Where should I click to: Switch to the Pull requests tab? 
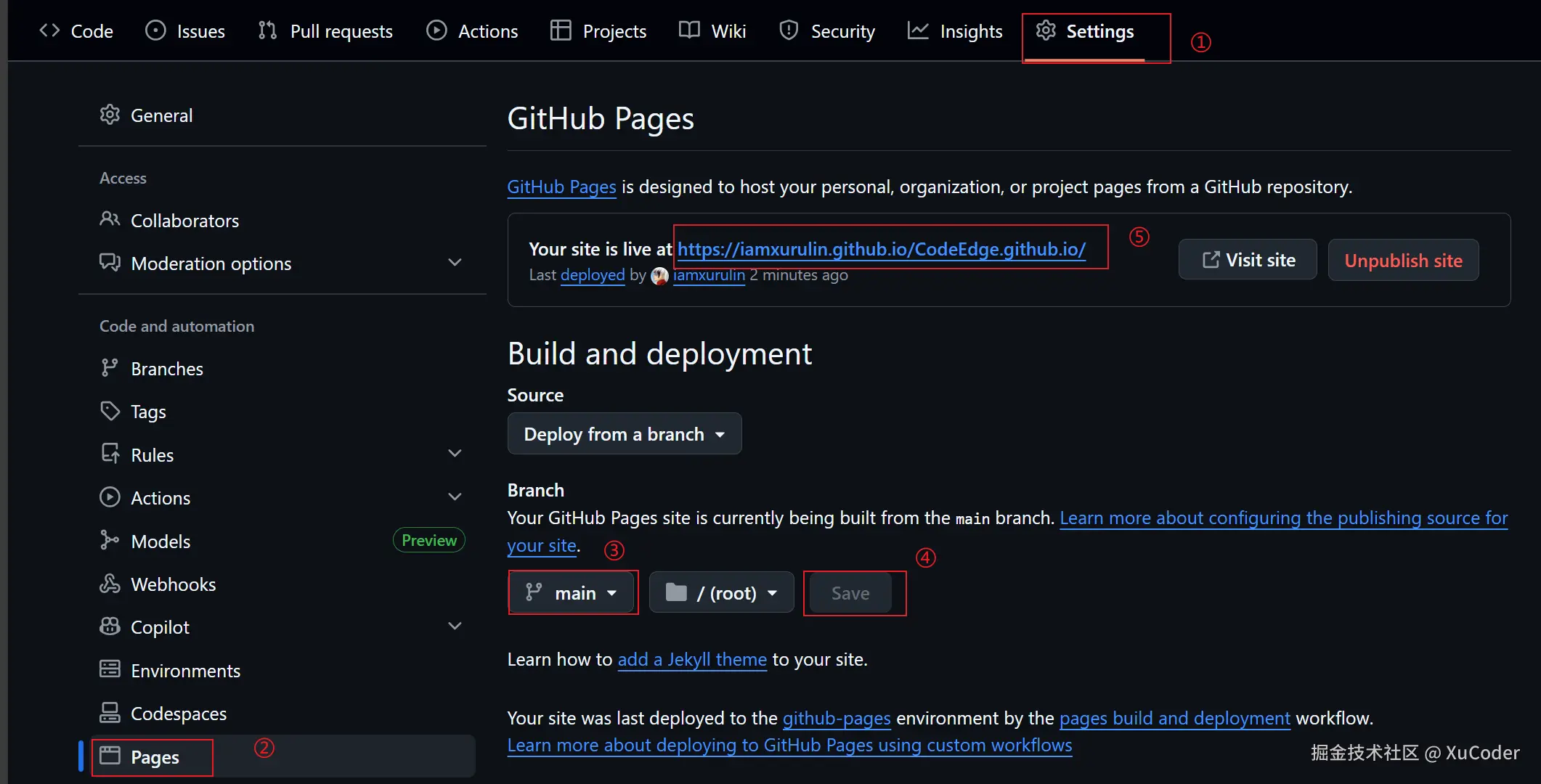pos(326,31)
